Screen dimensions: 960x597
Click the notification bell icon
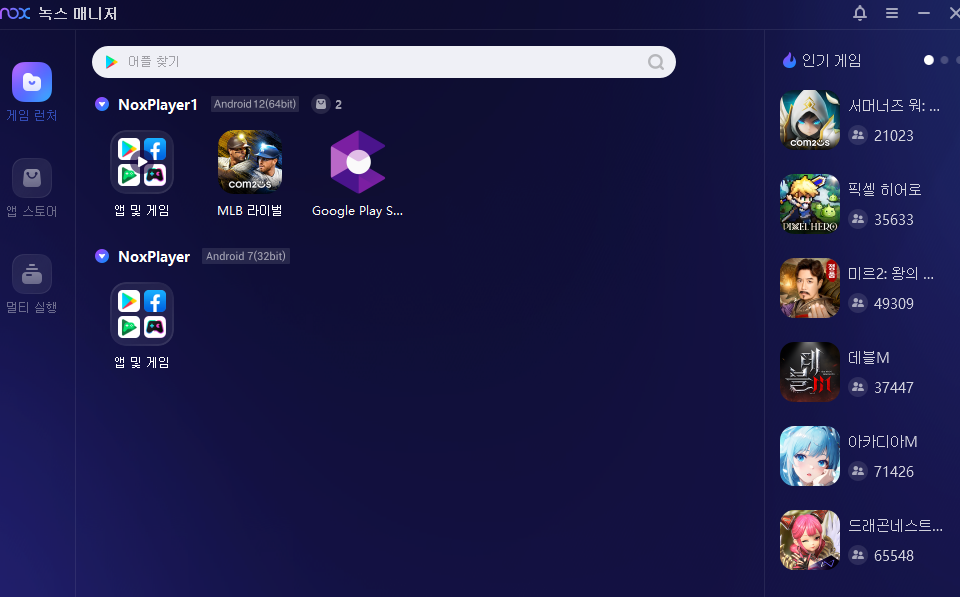(x=860, y=13)
